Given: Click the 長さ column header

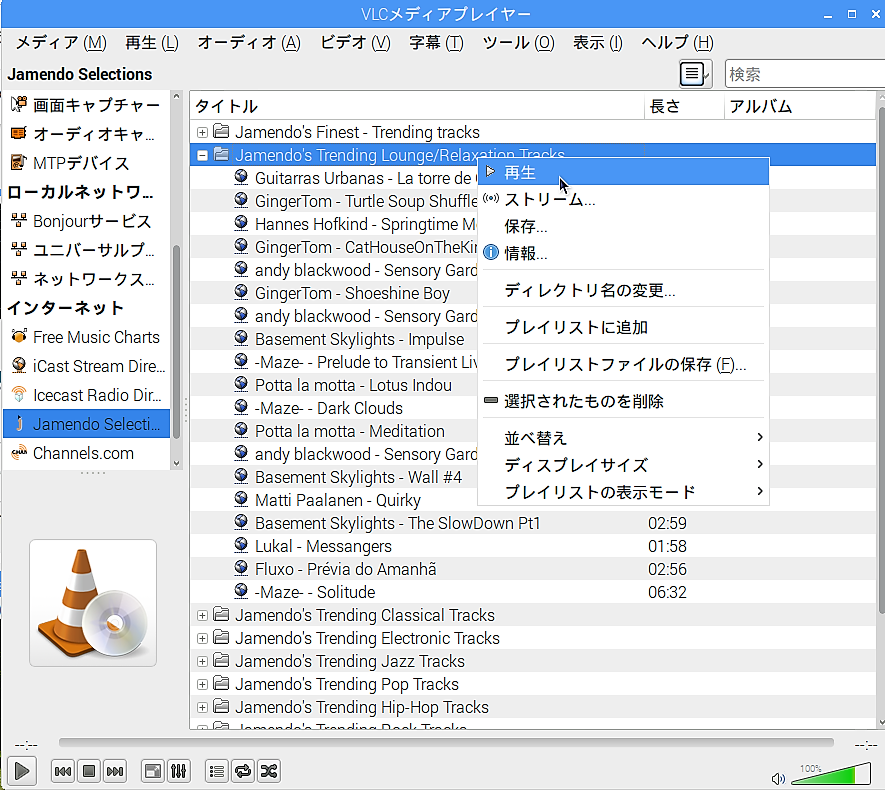Looking at the screenshot, I should (684, 106).
